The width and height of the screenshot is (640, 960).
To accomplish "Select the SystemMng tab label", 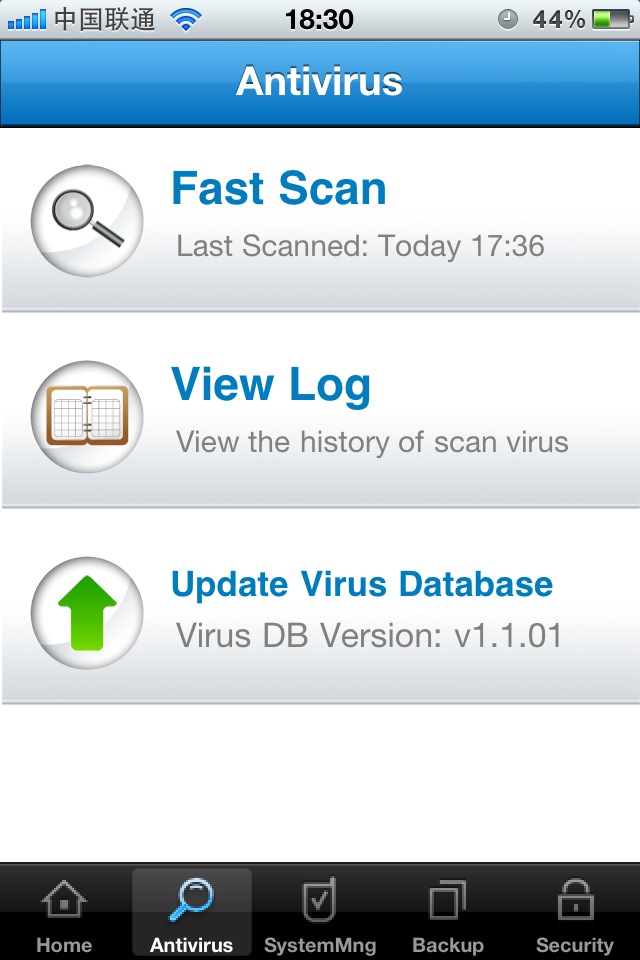I will [x=320, y=945].
